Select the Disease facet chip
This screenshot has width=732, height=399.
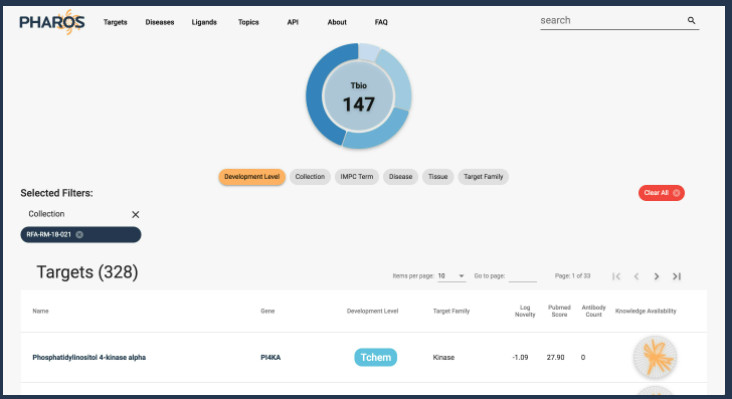click(401, 177)
